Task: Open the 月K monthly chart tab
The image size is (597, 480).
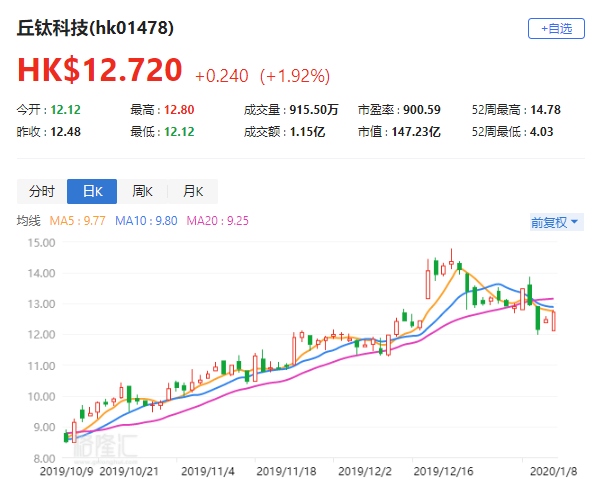Action: [193, 191]
